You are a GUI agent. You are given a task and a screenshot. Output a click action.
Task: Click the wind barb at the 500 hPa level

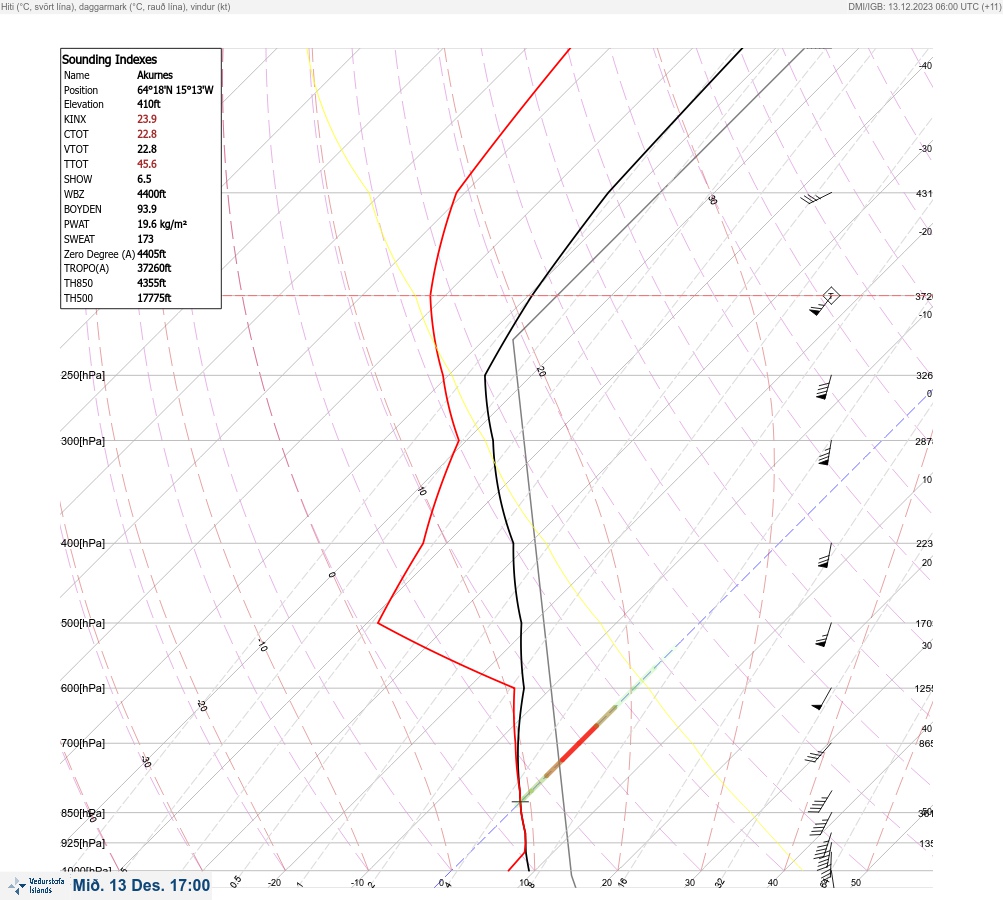tap(824, 635)
